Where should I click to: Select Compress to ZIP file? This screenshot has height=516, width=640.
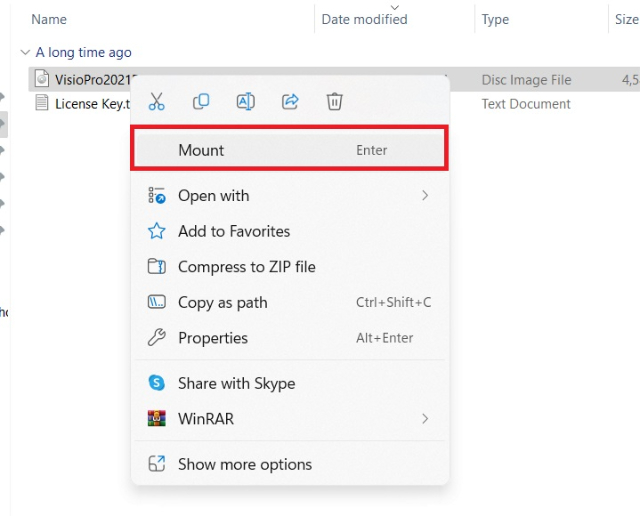246,267
